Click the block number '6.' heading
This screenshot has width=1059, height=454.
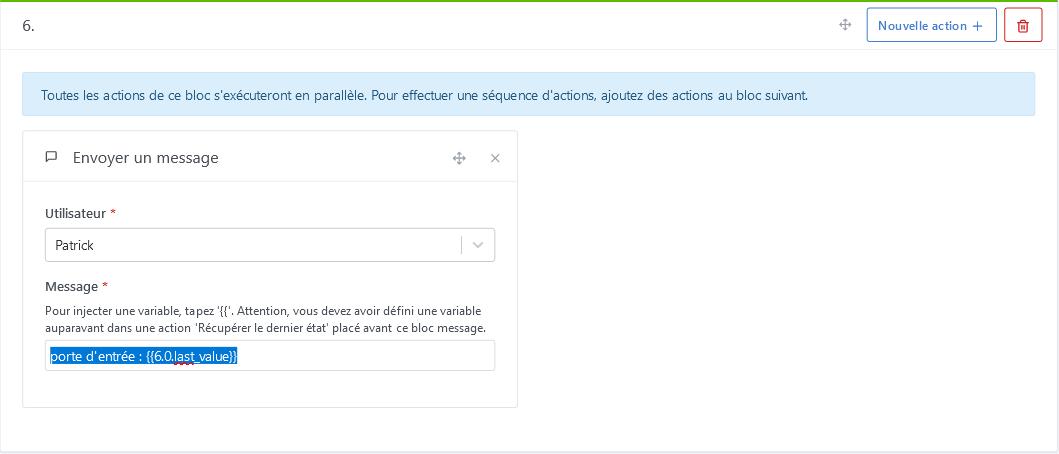pos(29,26)
